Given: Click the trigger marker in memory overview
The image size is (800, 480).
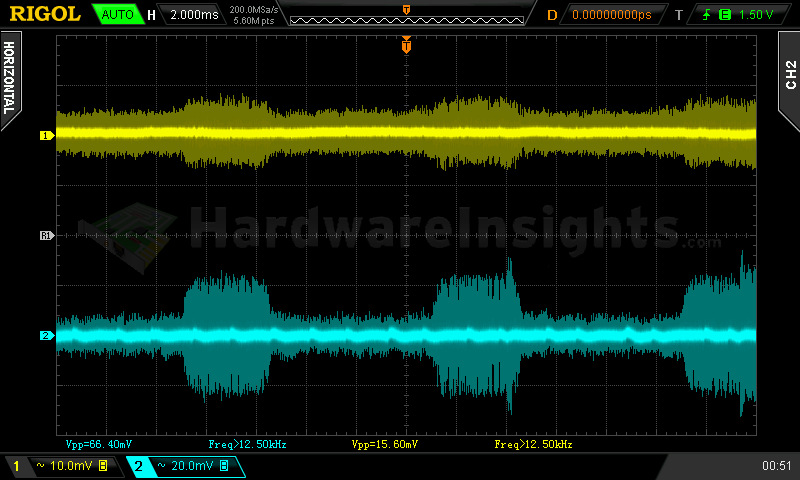Looking at the screenshot, I should [x=407, y=10].
